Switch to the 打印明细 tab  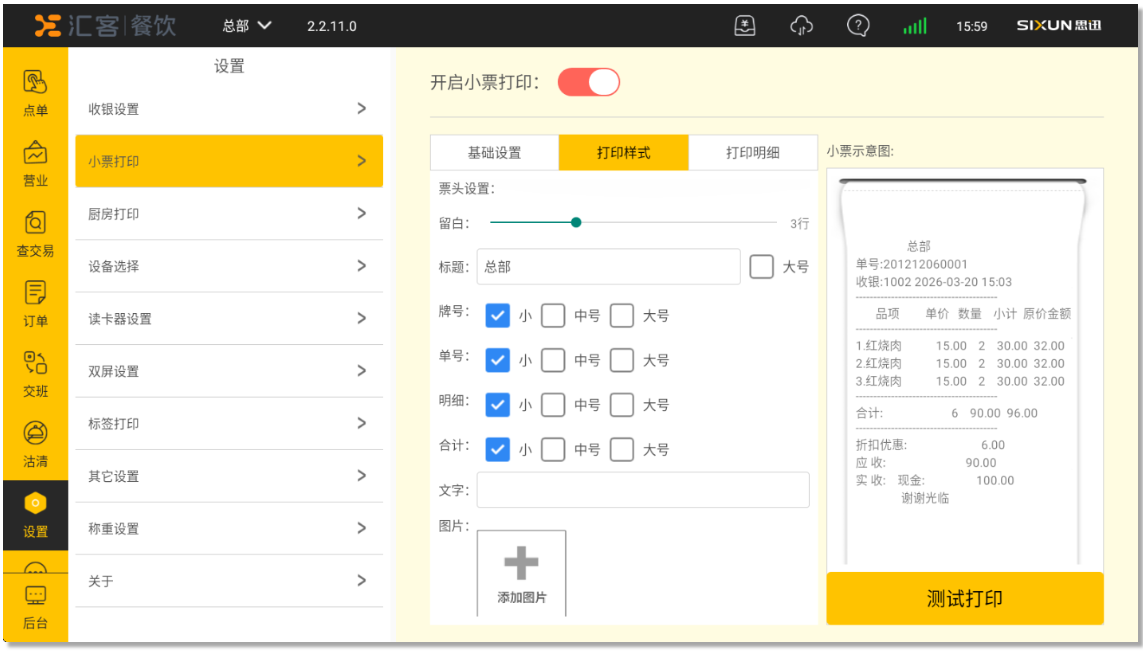pos(752,153)
